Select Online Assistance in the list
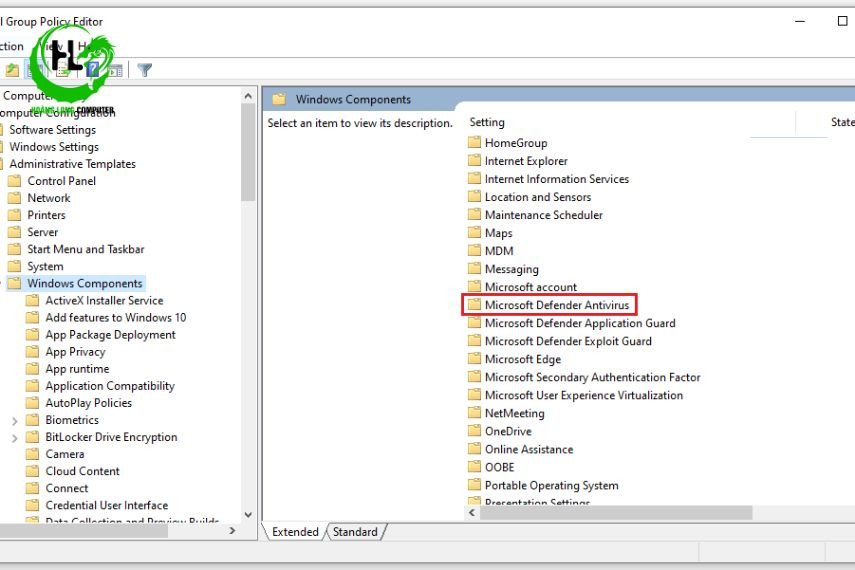The height and width of the screenshot is (570, 855). (521, 449)
